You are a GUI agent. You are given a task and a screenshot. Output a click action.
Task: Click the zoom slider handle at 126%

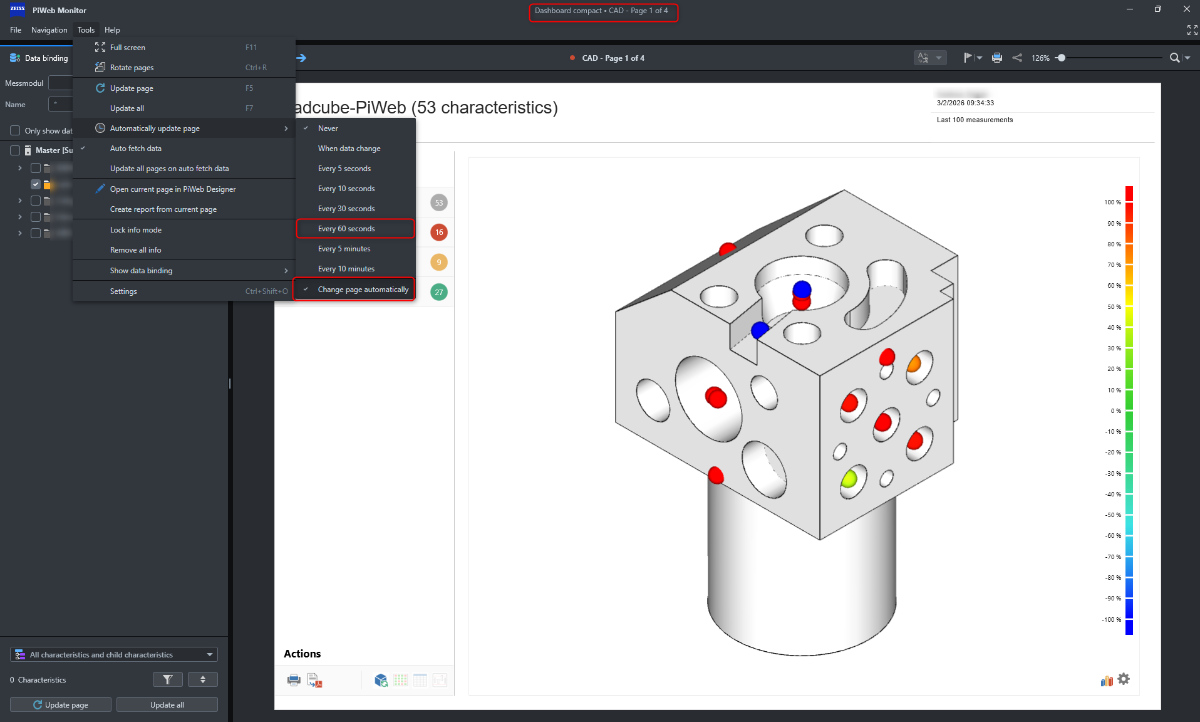(x=1060, y=58)
